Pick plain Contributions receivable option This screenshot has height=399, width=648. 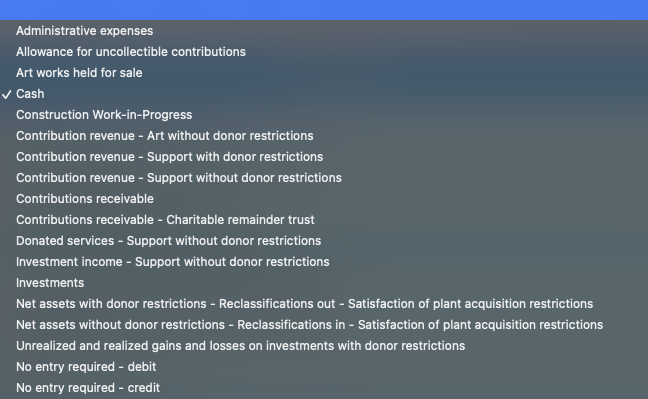click(324, 199)
